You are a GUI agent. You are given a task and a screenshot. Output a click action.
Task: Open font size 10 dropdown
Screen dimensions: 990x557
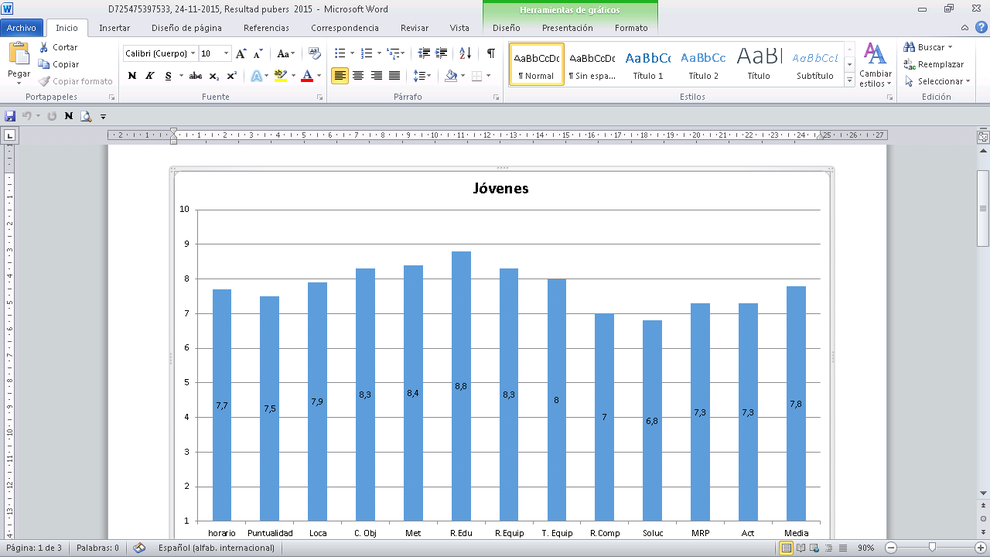click(x=226, y=54)
